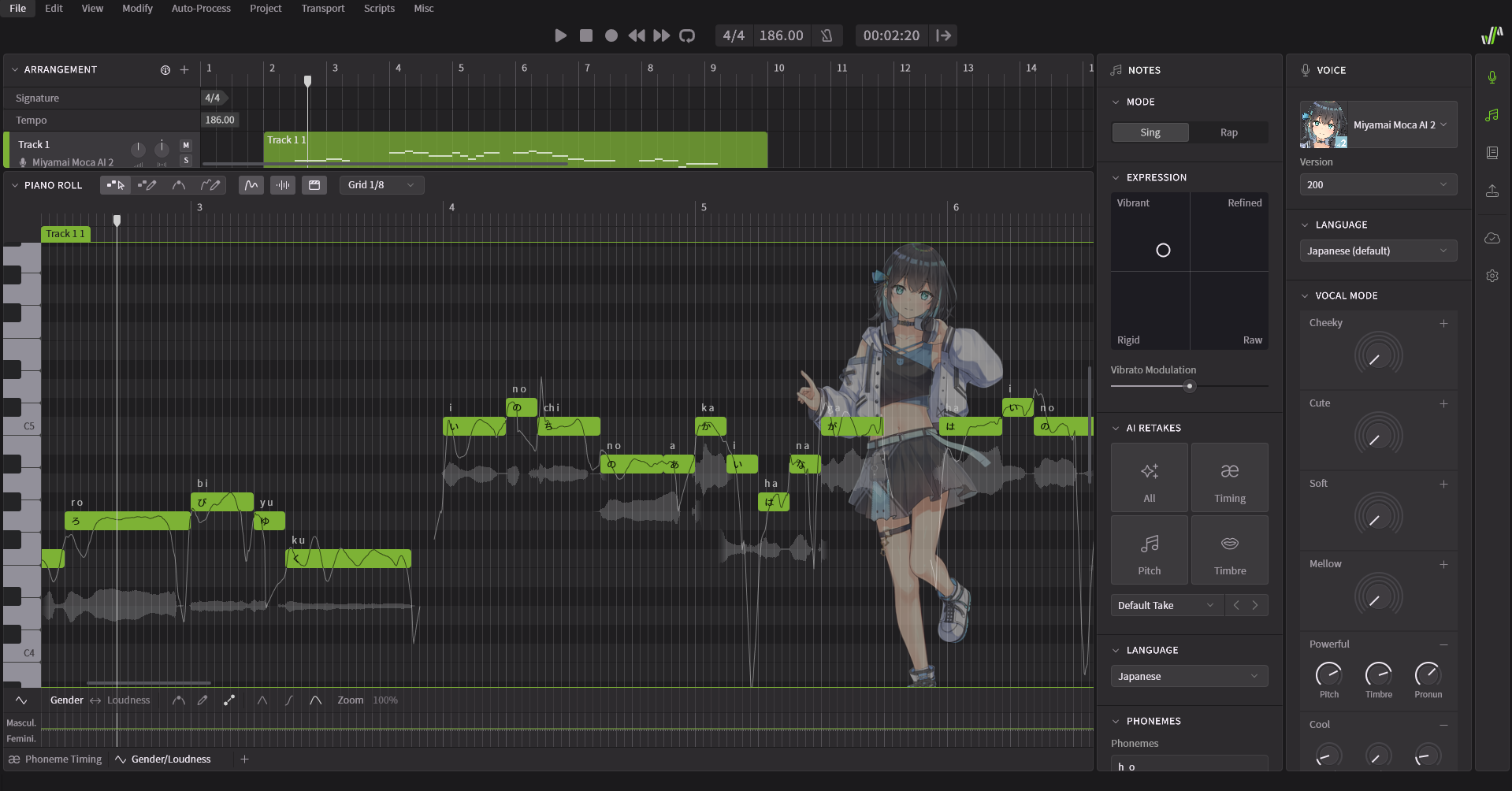Image resolution: width=1512 pixels, height=791 pixels.
Task: Stop playback using the Stop button
Action: [586, 35]
